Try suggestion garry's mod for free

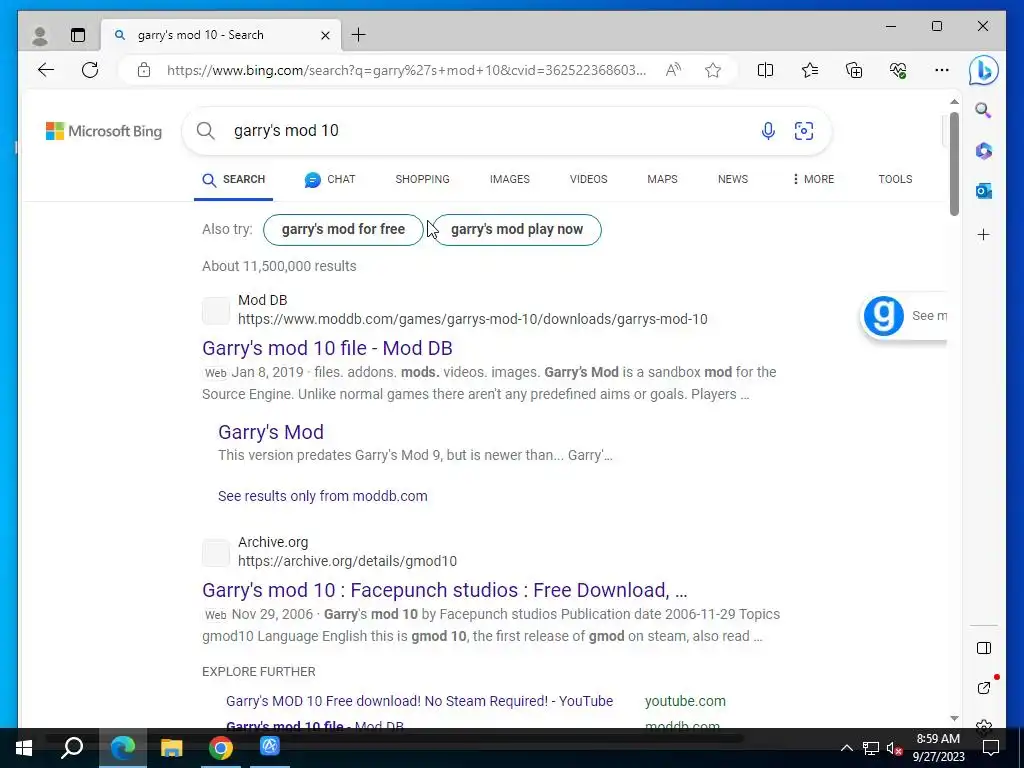coord(343,230)
